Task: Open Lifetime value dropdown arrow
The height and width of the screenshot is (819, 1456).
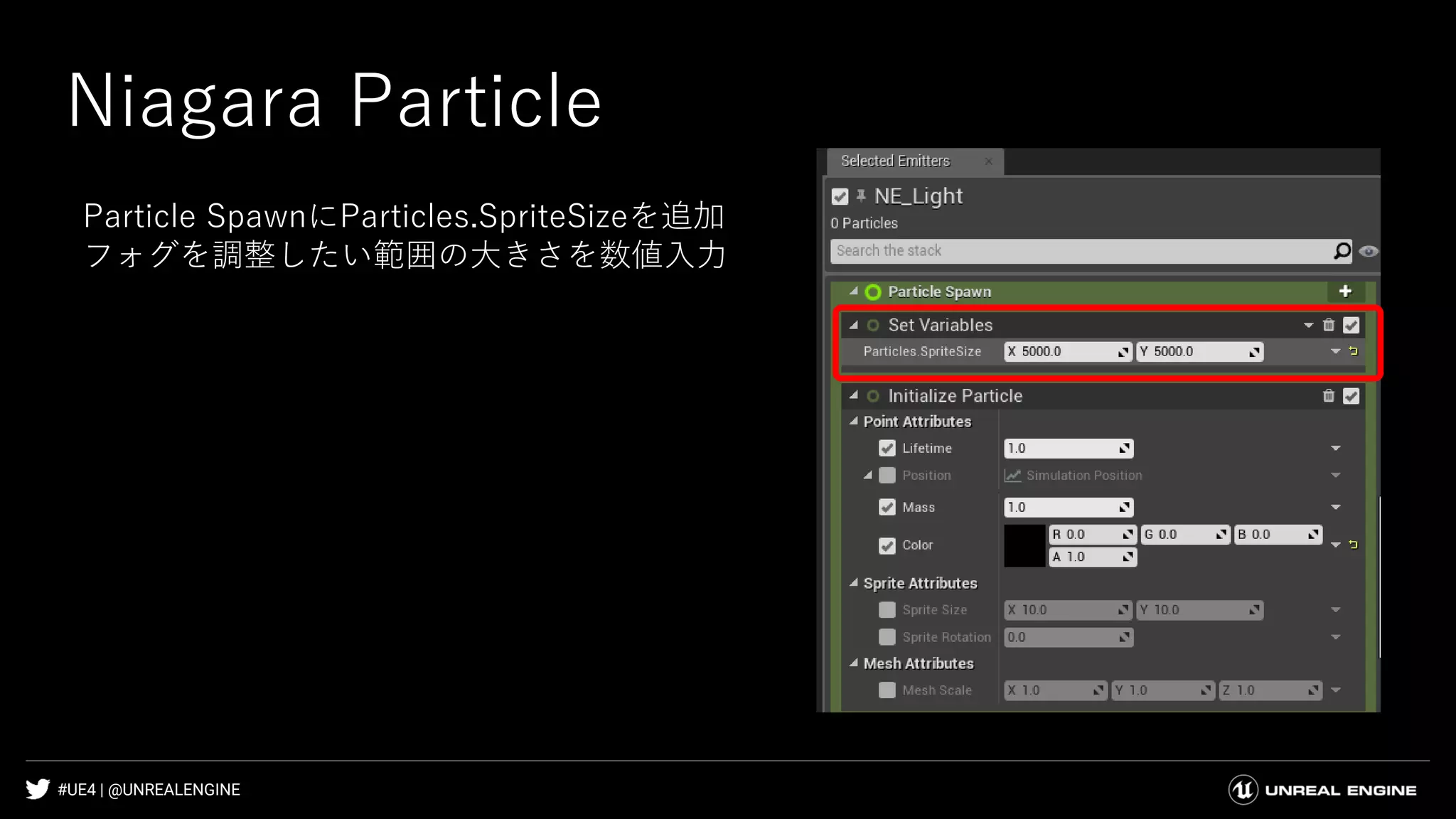Action: (x=1335, y=448)
